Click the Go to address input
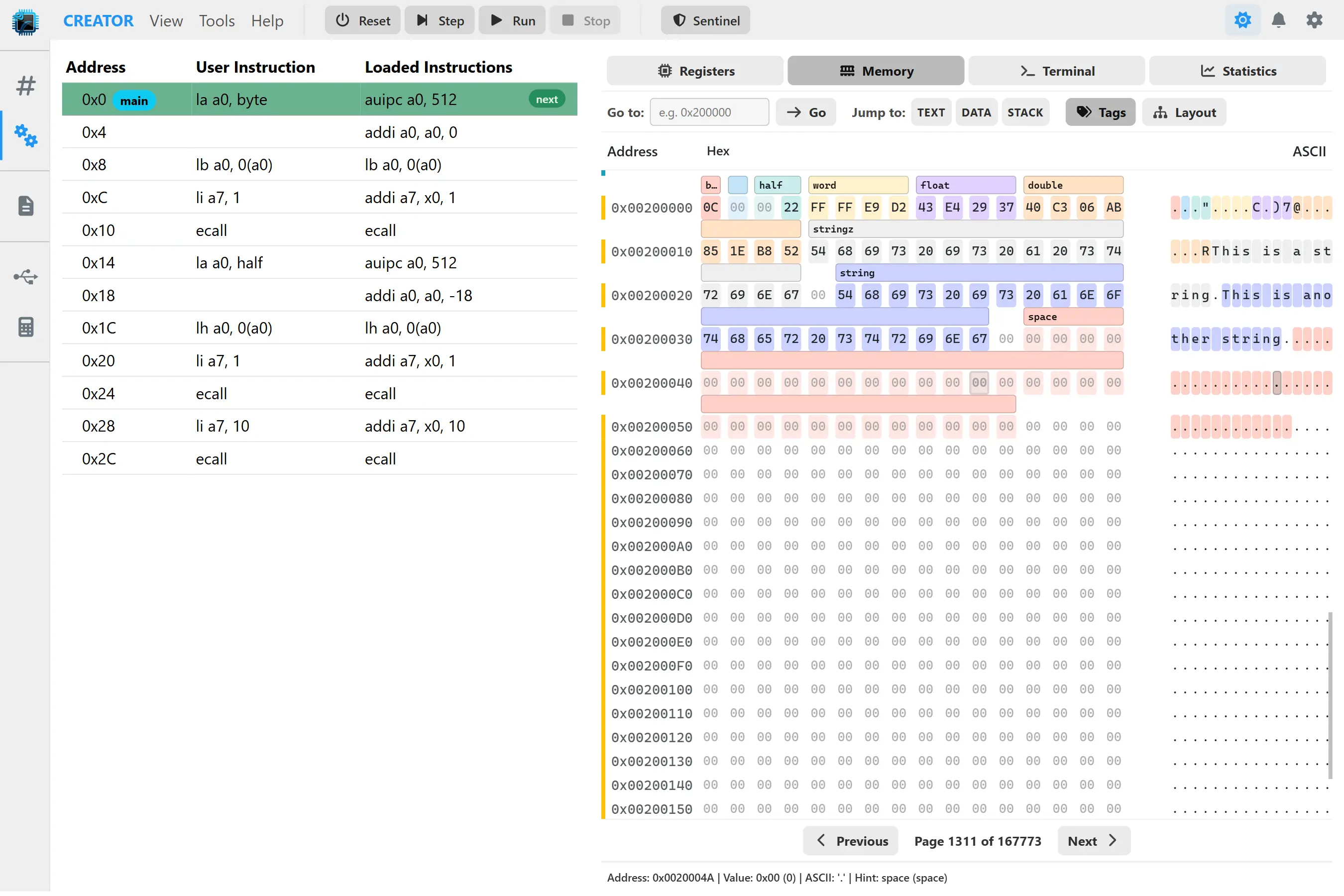The height and width of the screenshot is (896, 1344). click(709, 112)
